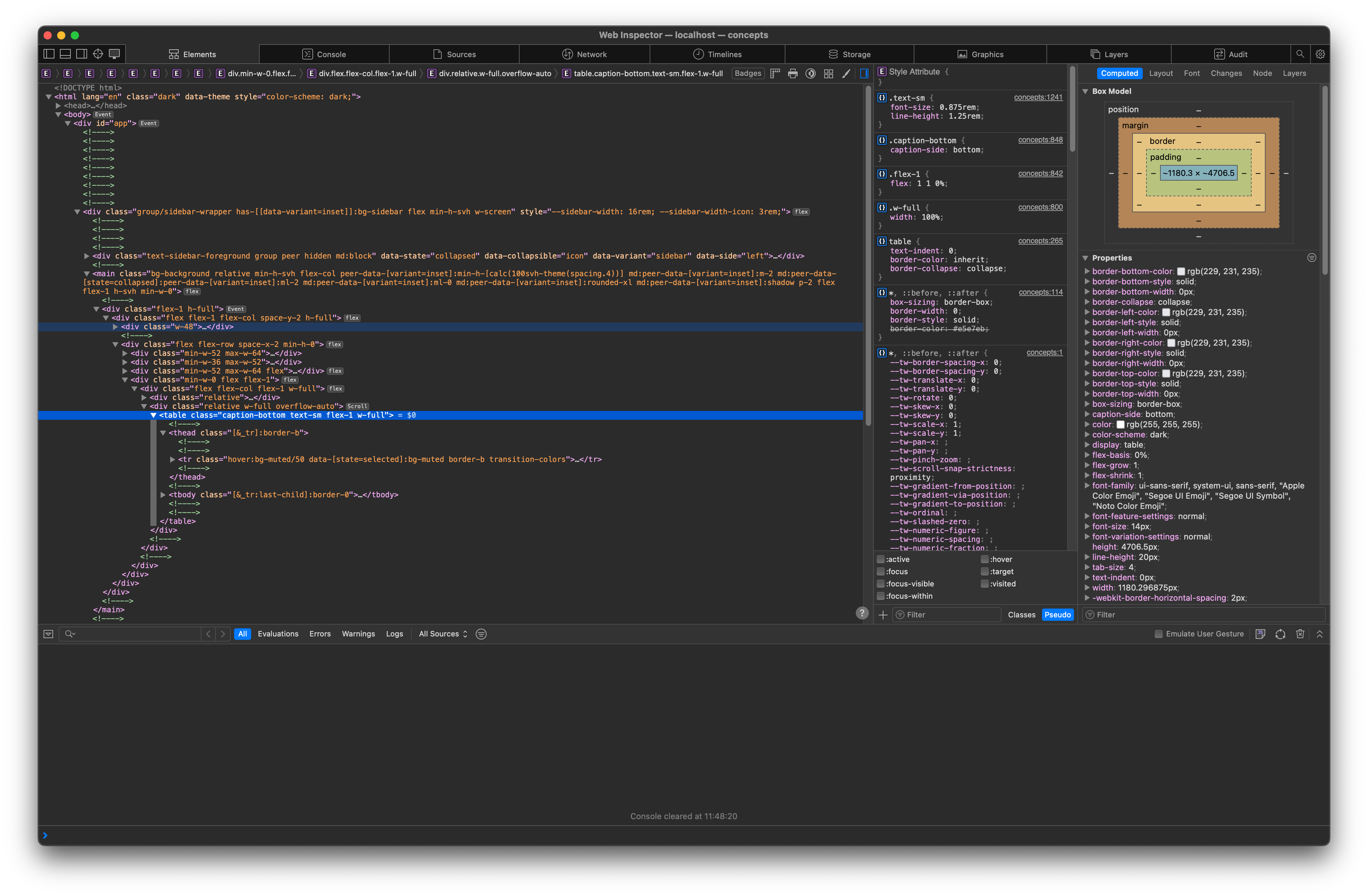1368x896 pixels.
Task: Focus the computed Properties Filter field
Action: pyautogui.click(x=1204, y=615)
